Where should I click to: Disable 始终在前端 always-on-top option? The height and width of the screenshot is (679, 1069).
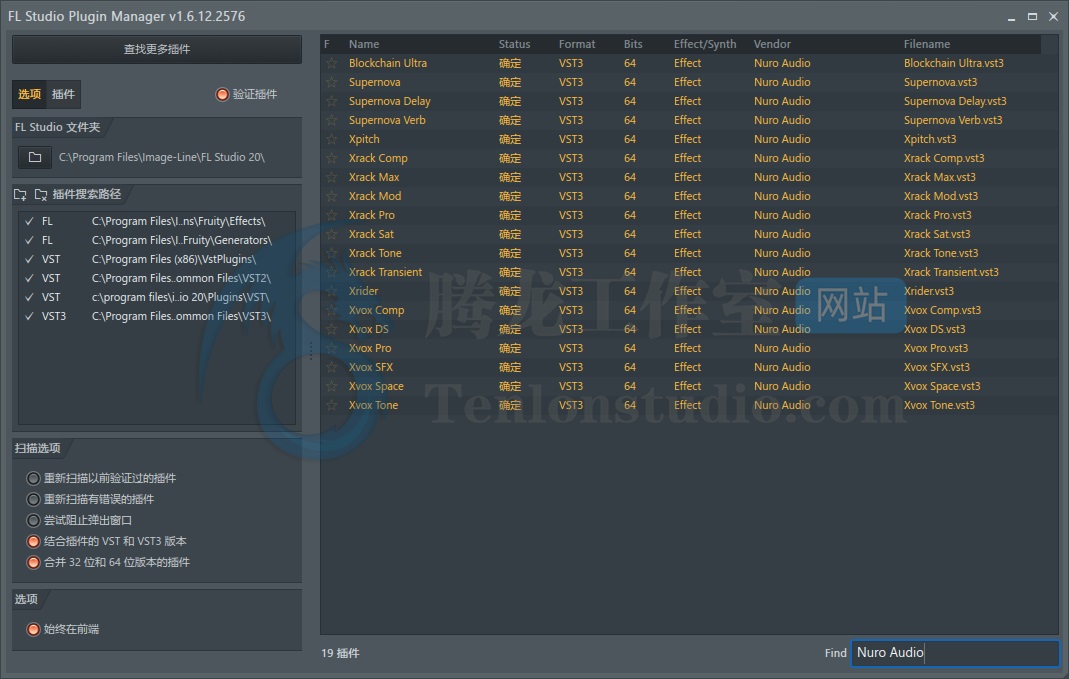[34, 629]
